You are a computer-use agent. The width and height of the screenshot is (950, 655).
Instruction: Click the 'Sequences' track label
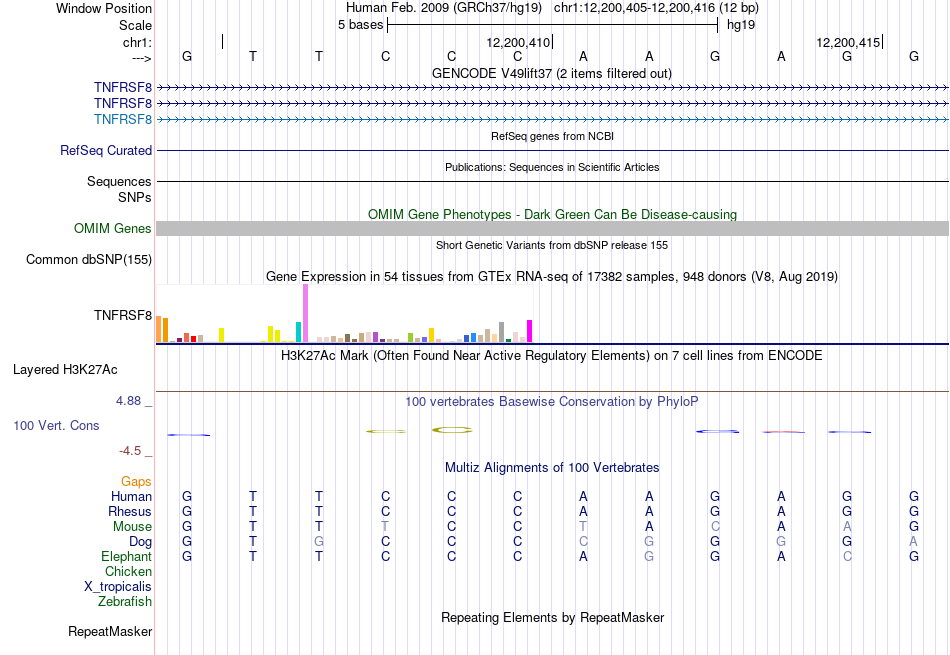point(119,181)
